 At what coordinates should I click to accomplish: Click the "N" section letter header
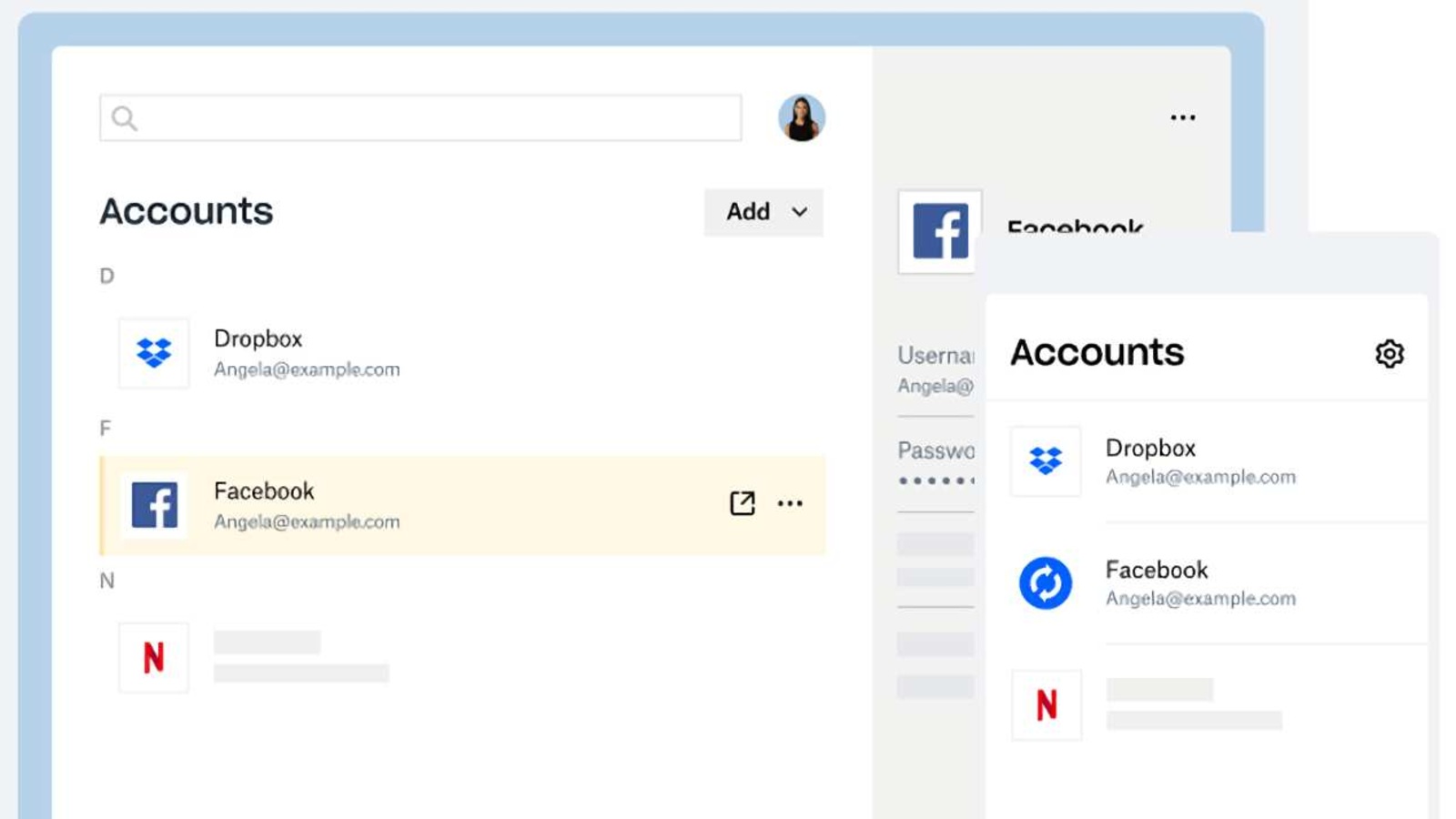click(x=106, y=581)
